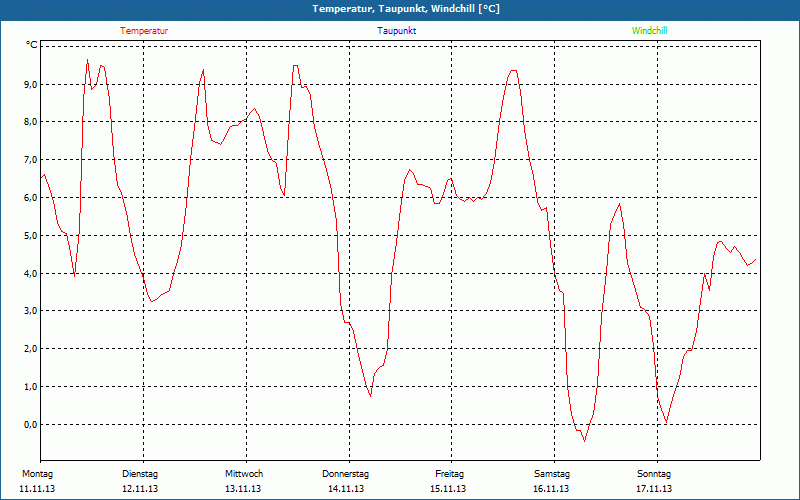Screen dimensions: 800x500
Task: Select the 3,0 y-axis value
Action: [x=31, y=311]
